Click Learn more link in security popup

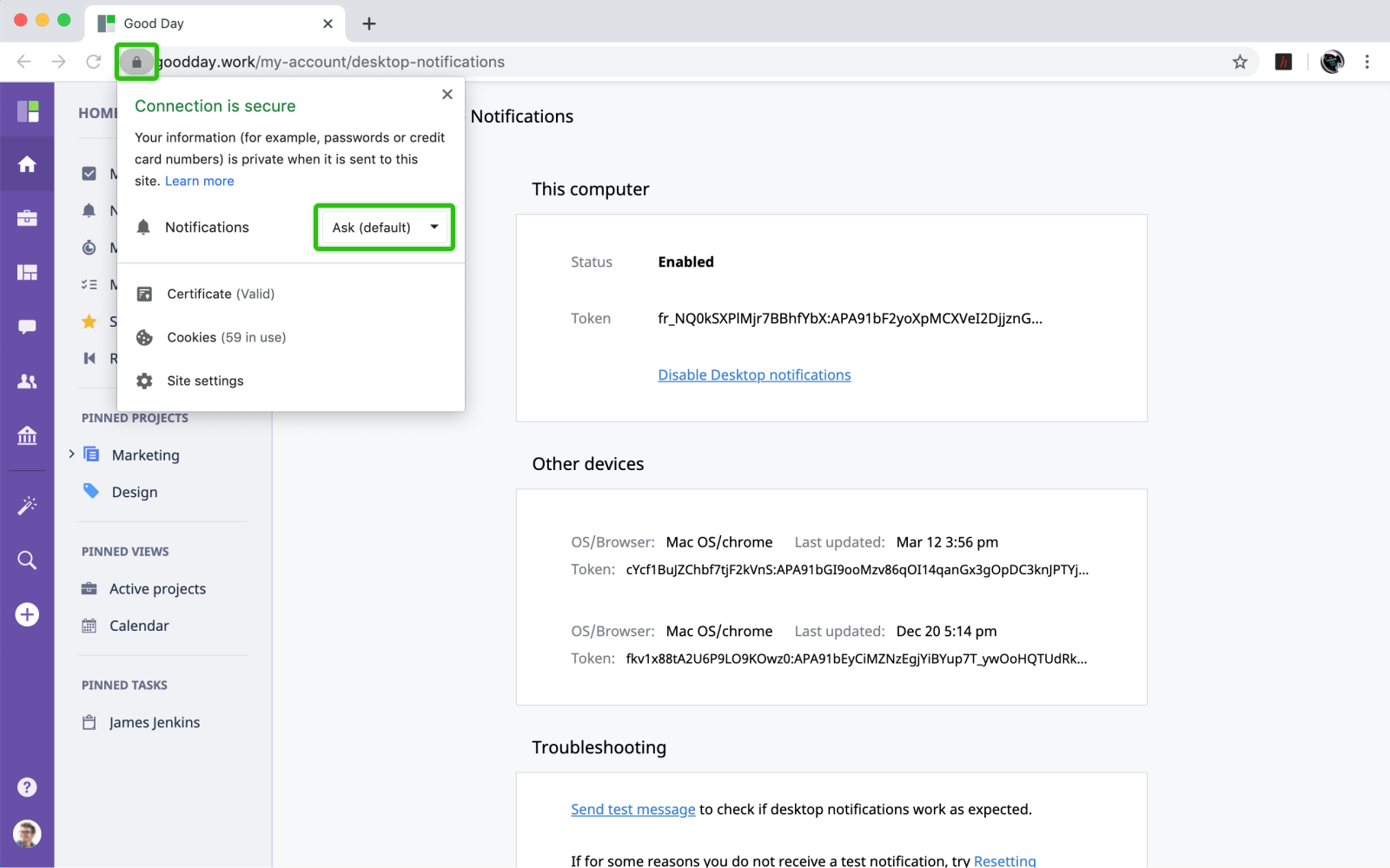pyautogui.click(x=200, y=181)
